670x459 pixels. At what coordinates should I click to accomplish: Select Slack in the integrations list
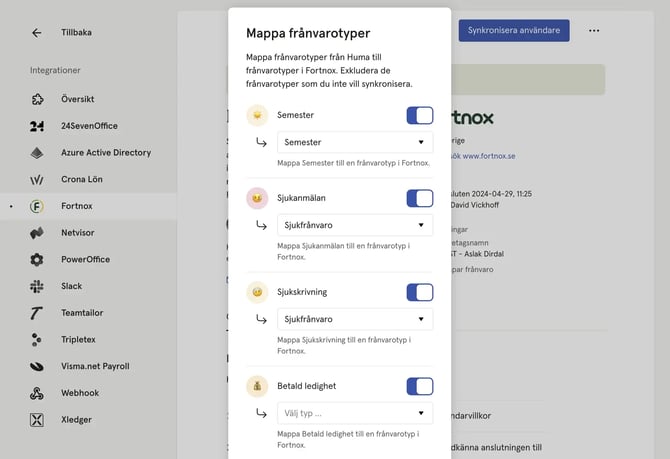(x=71, y=286)
